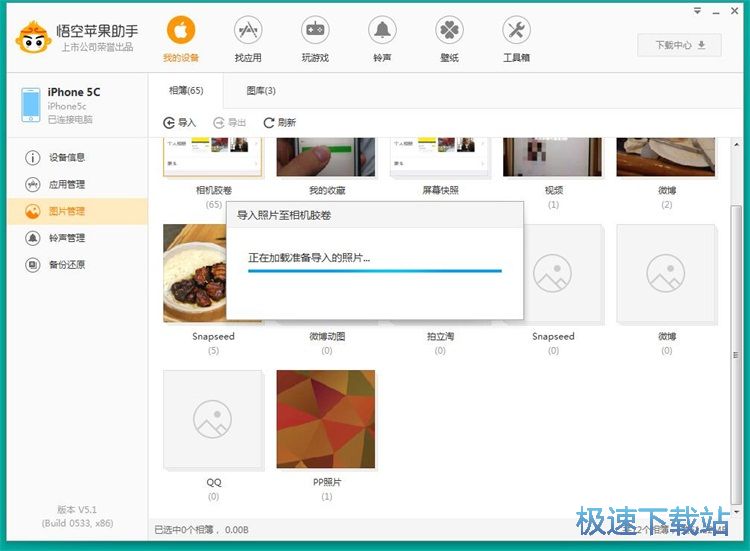Image resolution: width=750 pixels, height=551 pixels.
Task: Select the top-row 微博 (2) album thumbnail
Action: click(x=666, y=157)
